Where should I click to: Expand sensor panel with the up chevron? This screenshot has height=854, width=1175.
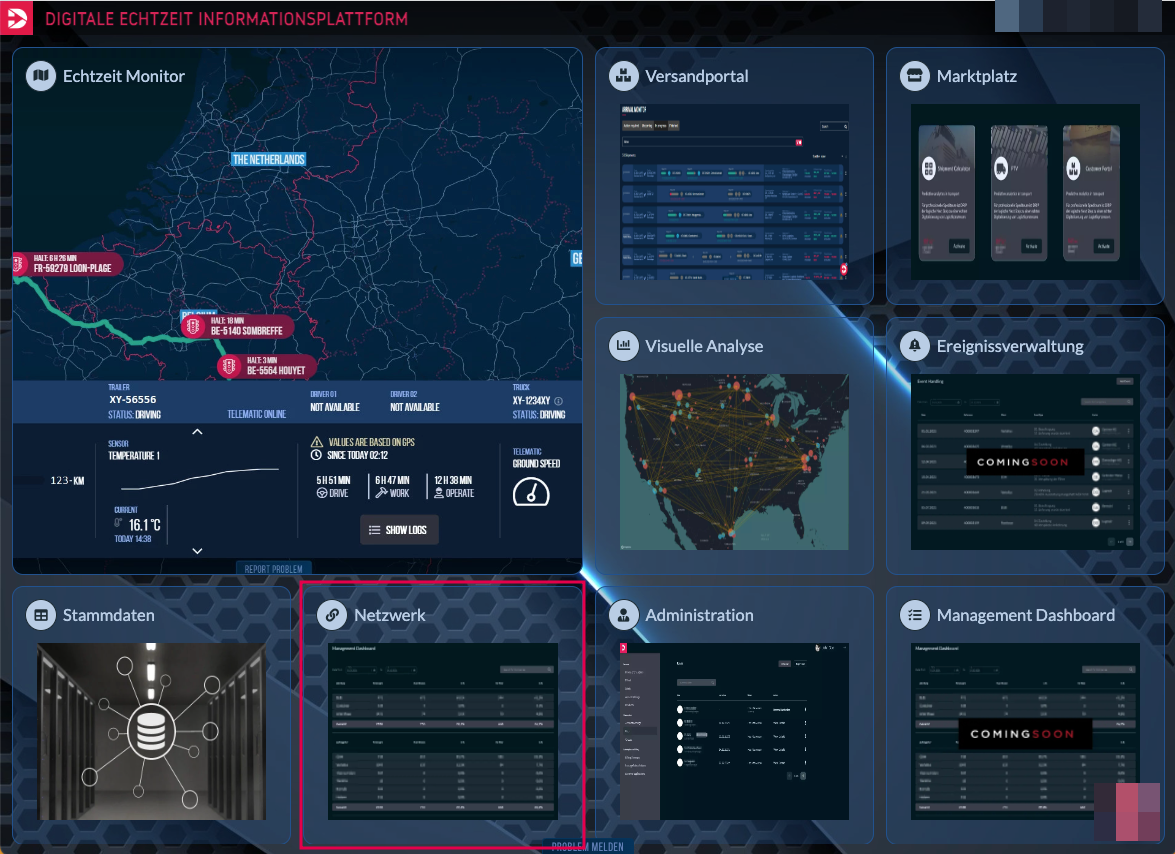pyautogui.click(x=197, y=432)
